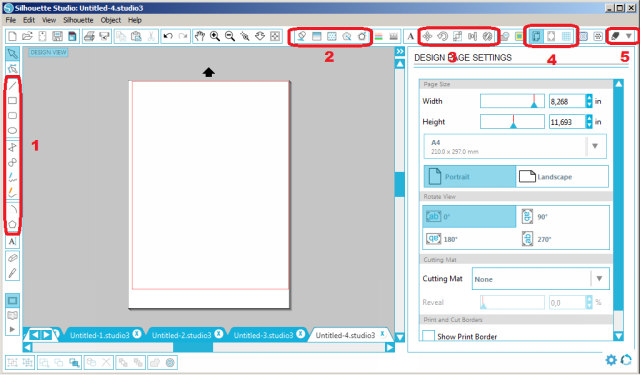Open the Cutting Mat dropdown
The width and height of the screenshot is (640, 375).
[x=540, y=279]
